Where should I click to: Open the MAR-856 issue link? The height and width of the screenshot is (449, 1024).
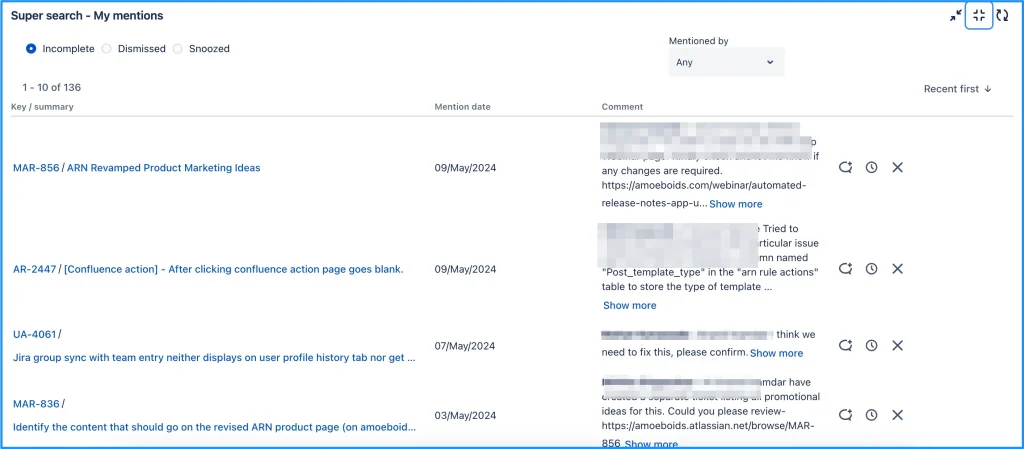click(x=35, y=168)
